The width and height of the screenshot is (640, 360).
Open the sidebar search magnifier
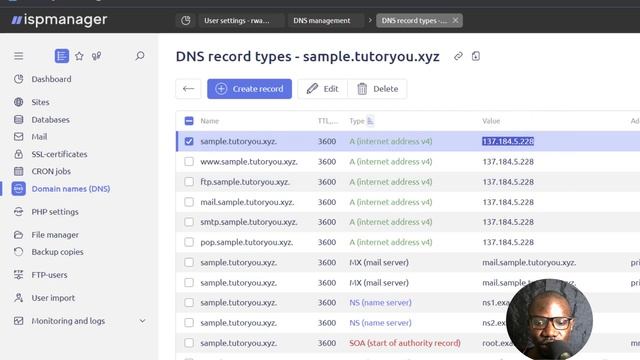coord(140,56)
